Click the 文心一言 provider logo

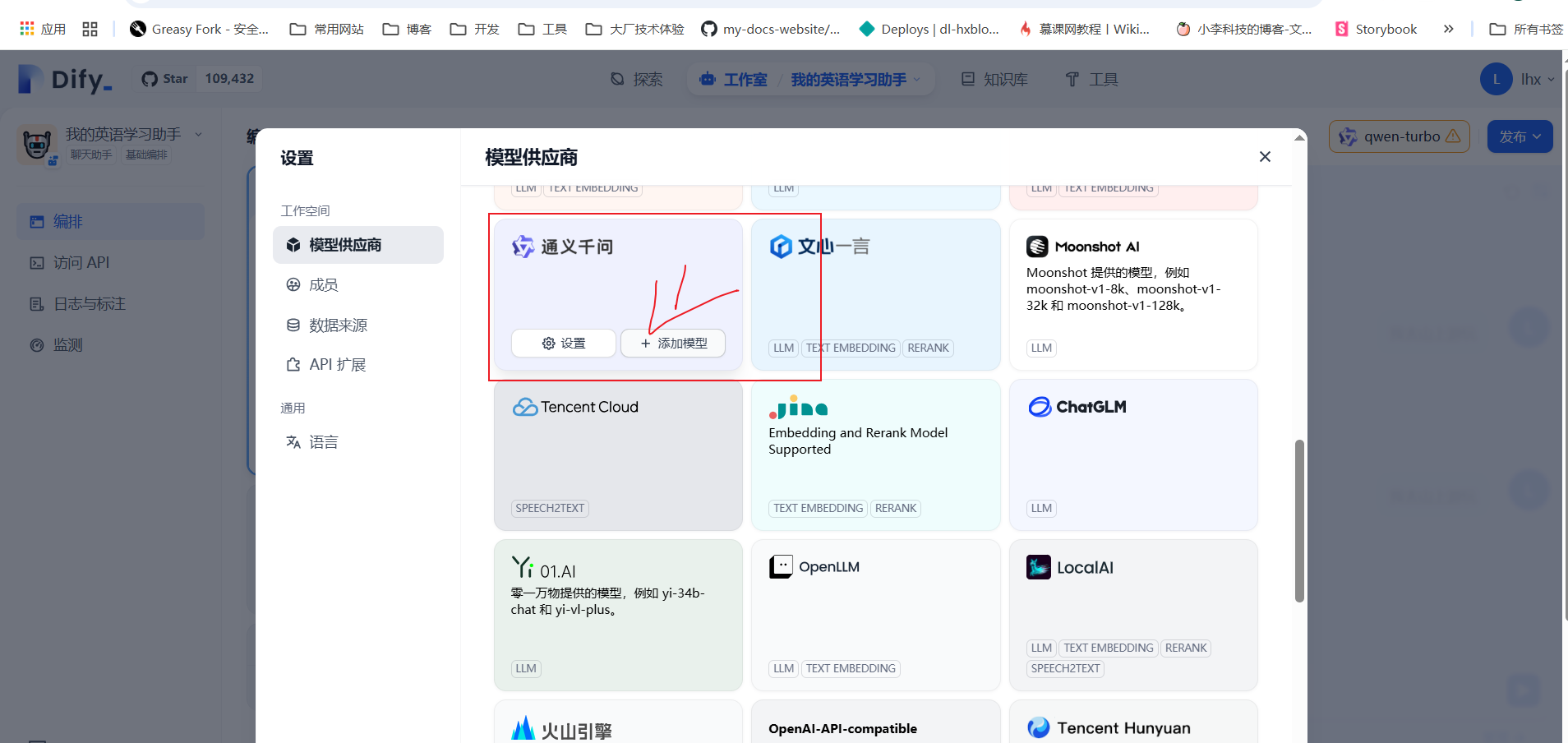(819, 247)
